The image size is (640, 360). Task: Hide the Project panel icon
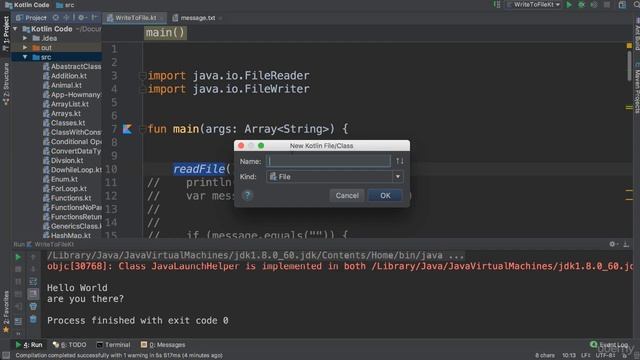tap(94, 18)
